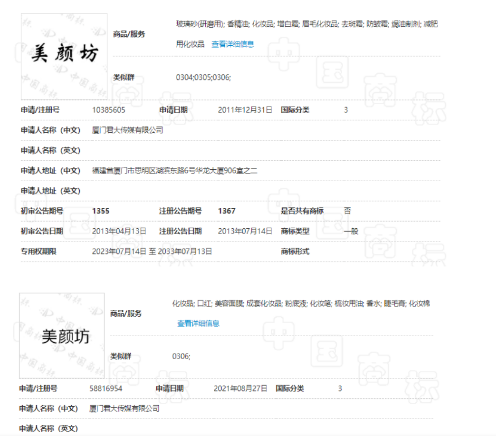Select the 申请人地址 (中文) label

coord(51,171)
